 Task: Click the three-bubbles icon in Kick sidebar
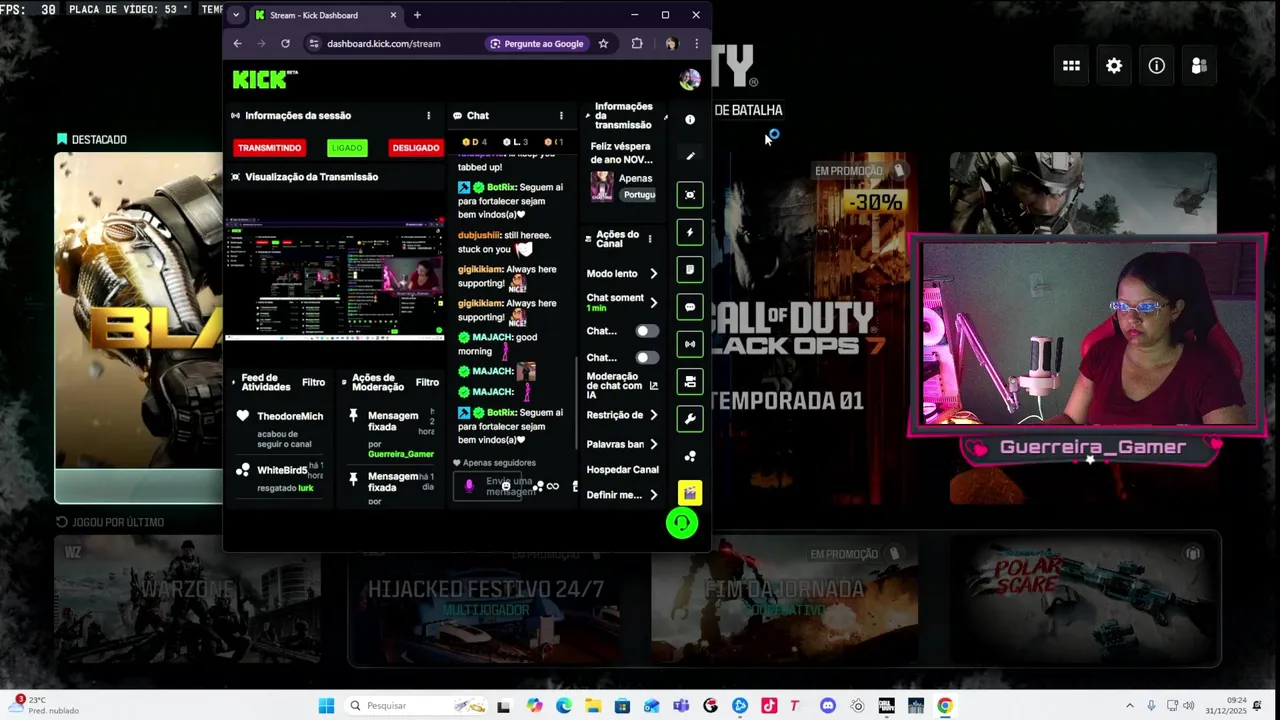click(690, 456)
